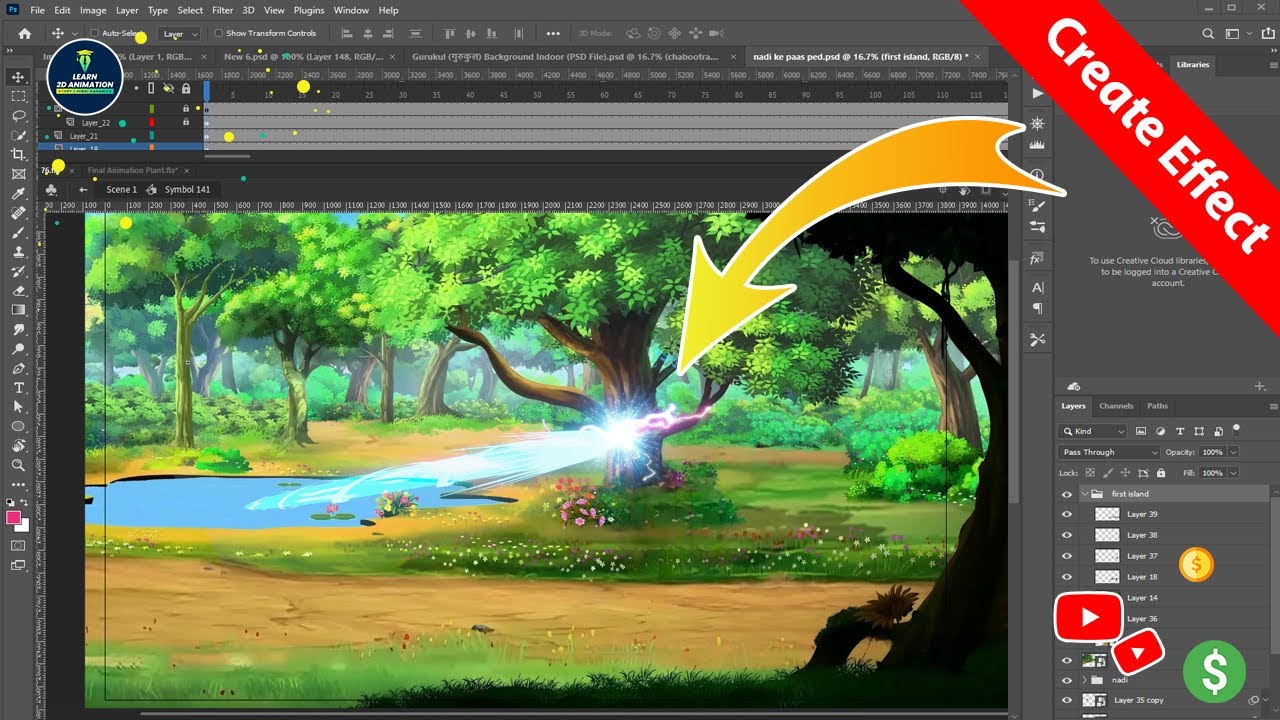This screenshot has width=1280, height=720.
Task: Expand the nadi group
Action: 1085,680
